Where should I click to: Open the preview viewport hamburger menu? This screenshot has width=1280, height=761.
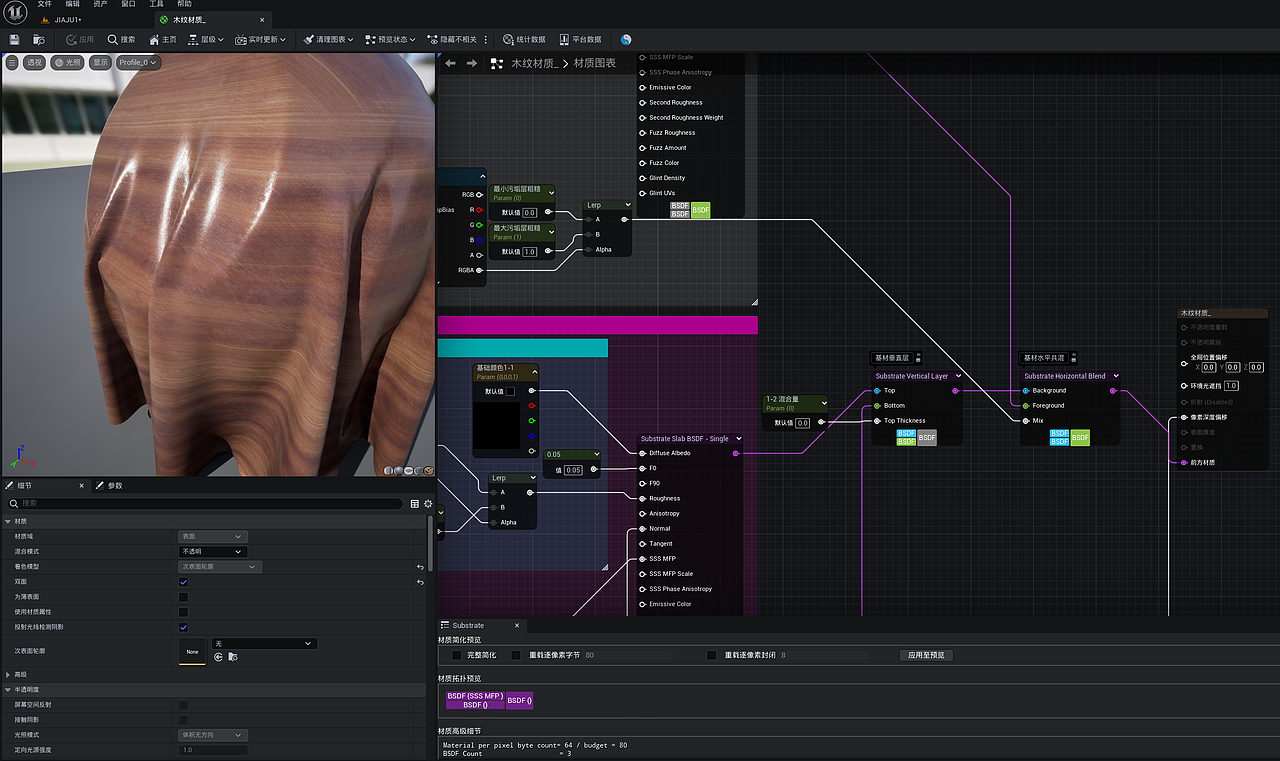(12, 62)
